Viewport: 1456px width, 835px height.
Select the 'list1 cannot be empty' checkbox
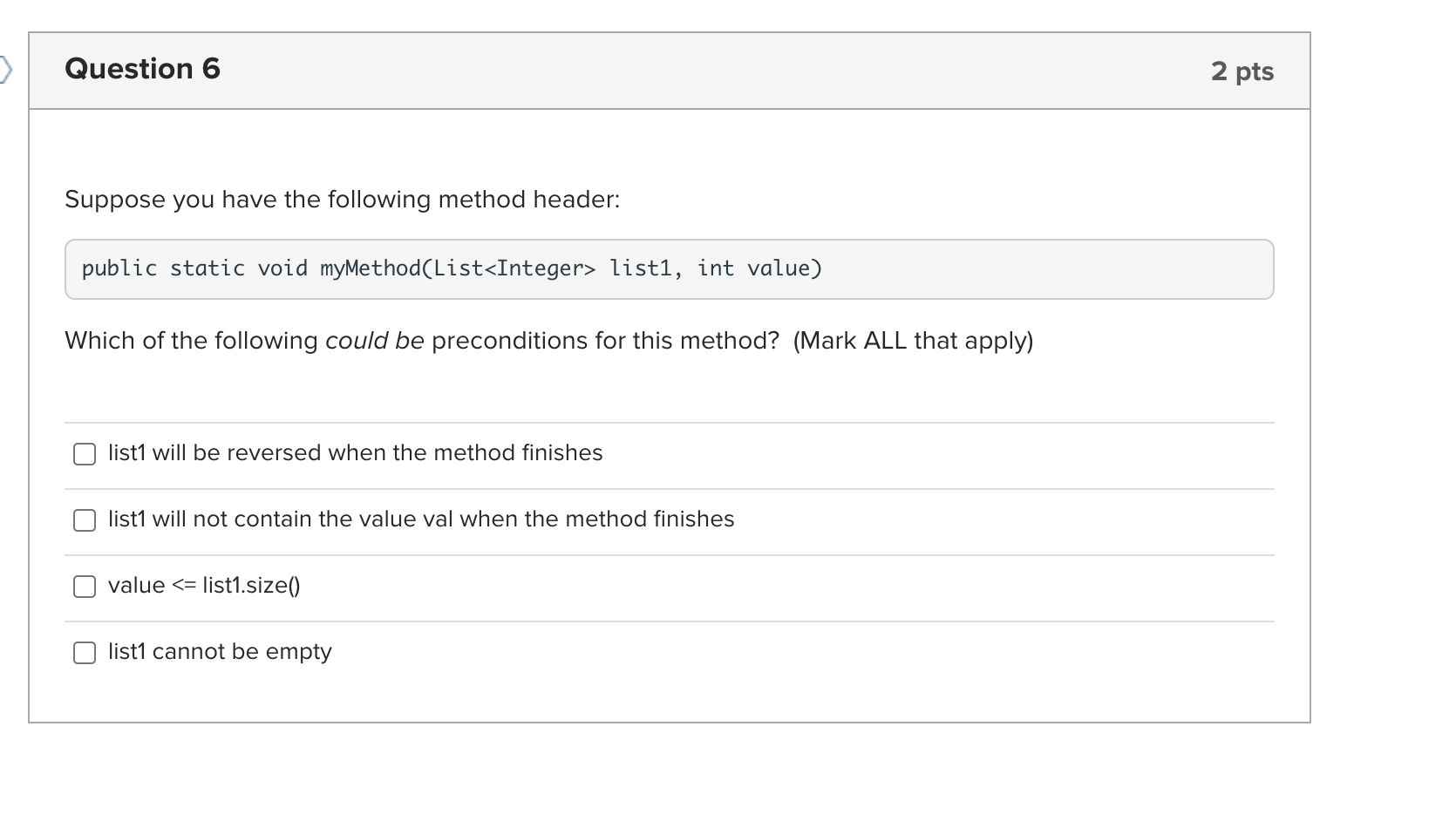tap(85, 653)
